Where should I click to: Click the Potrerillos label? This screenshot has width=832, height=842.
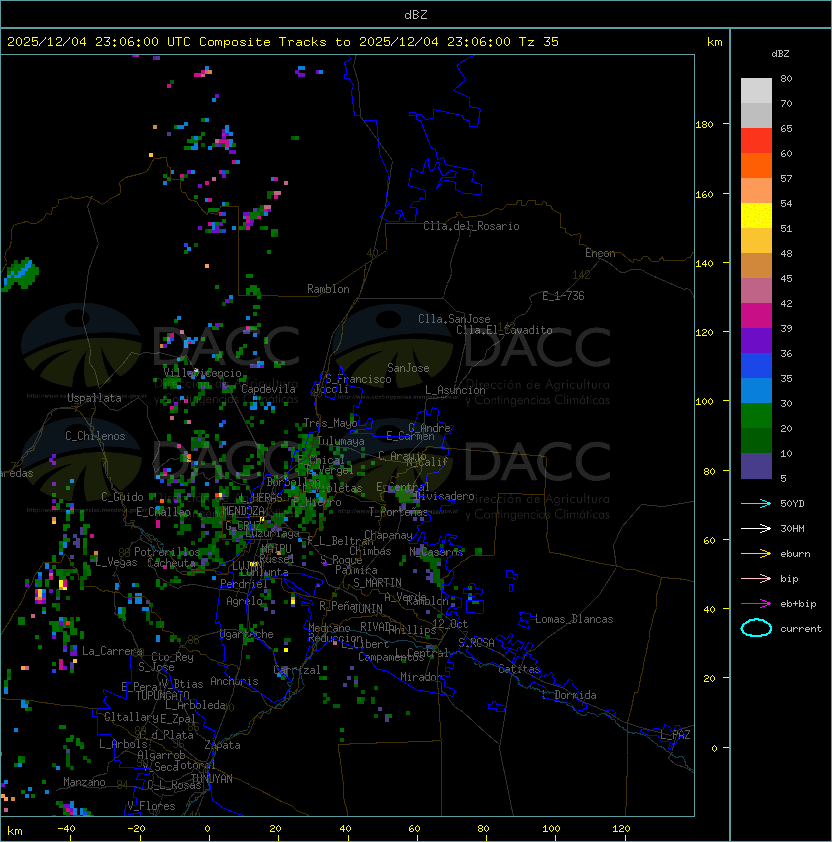(167, 551)
